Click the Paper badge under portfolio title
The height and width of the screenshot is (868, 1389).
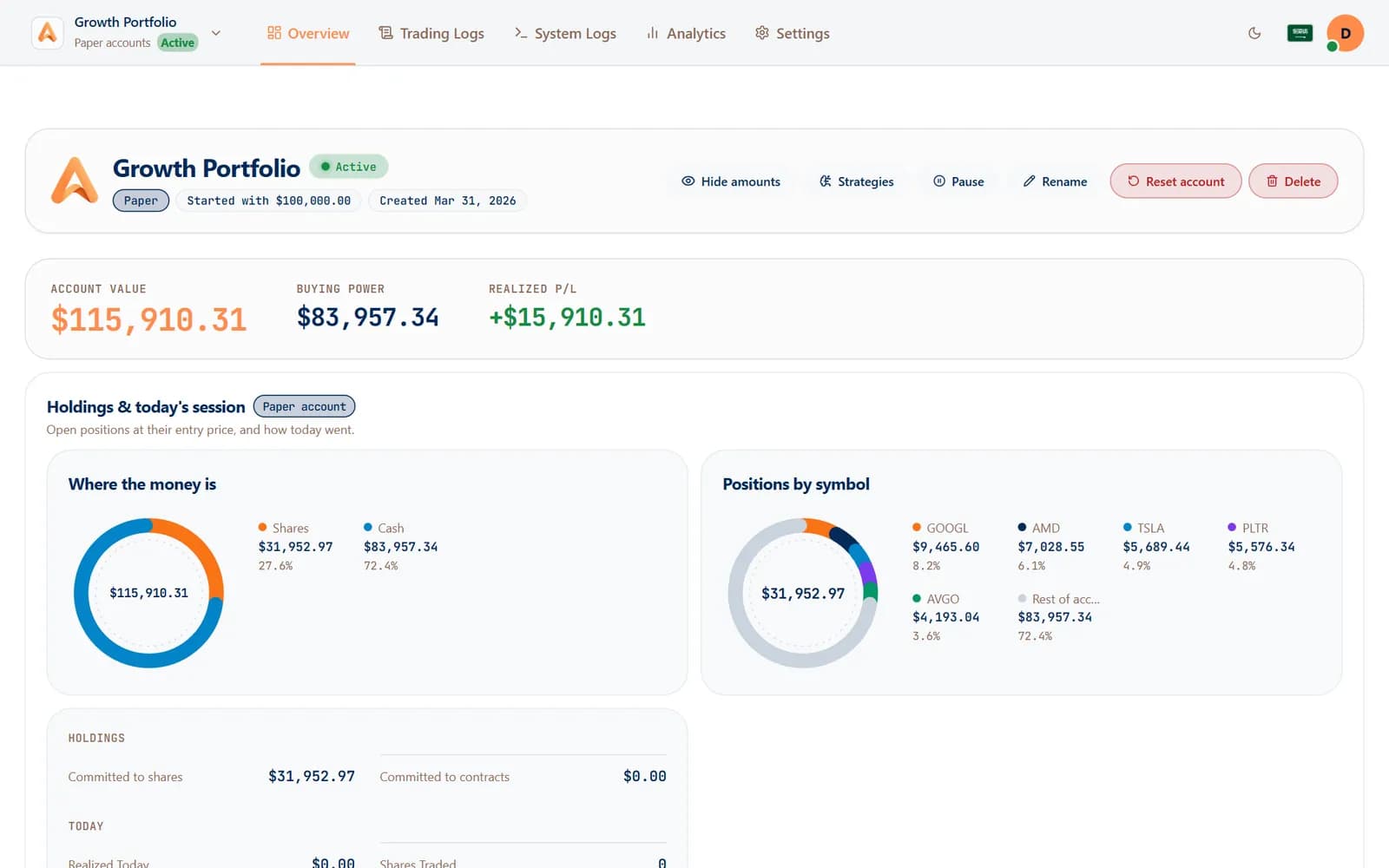tap(141, 201)
